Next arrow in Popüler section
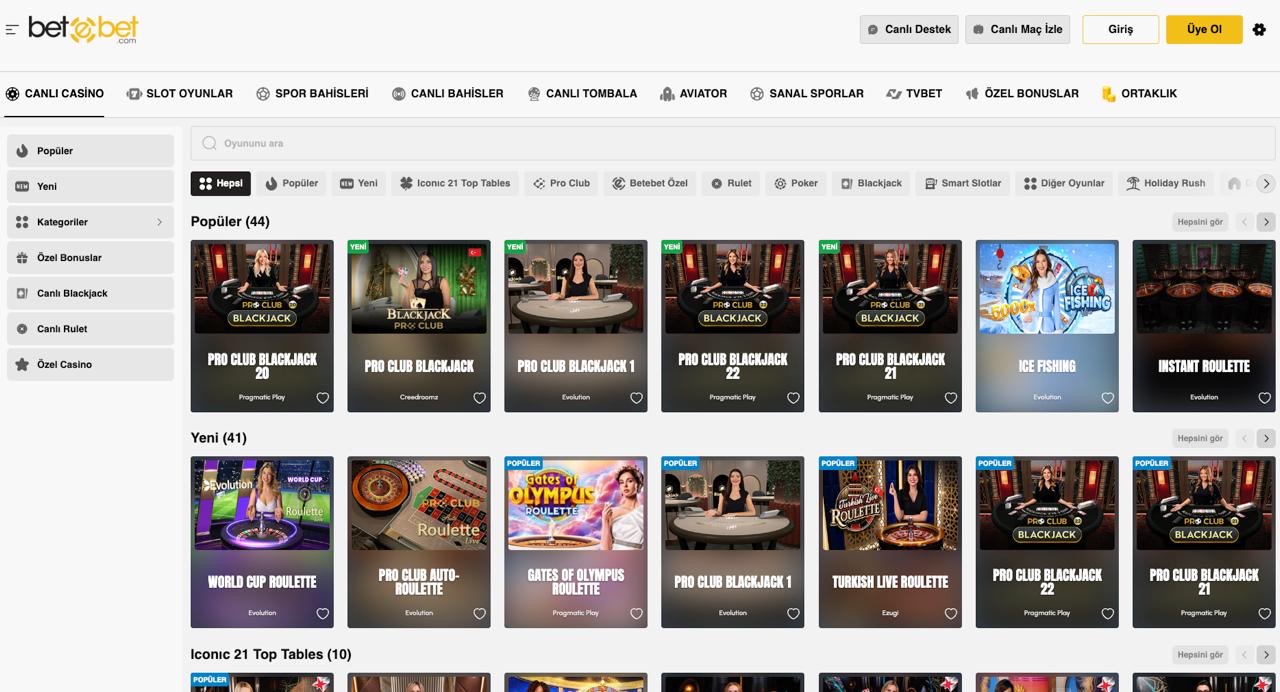Viewport: 1280px width, 692px height. point(1266,222)
